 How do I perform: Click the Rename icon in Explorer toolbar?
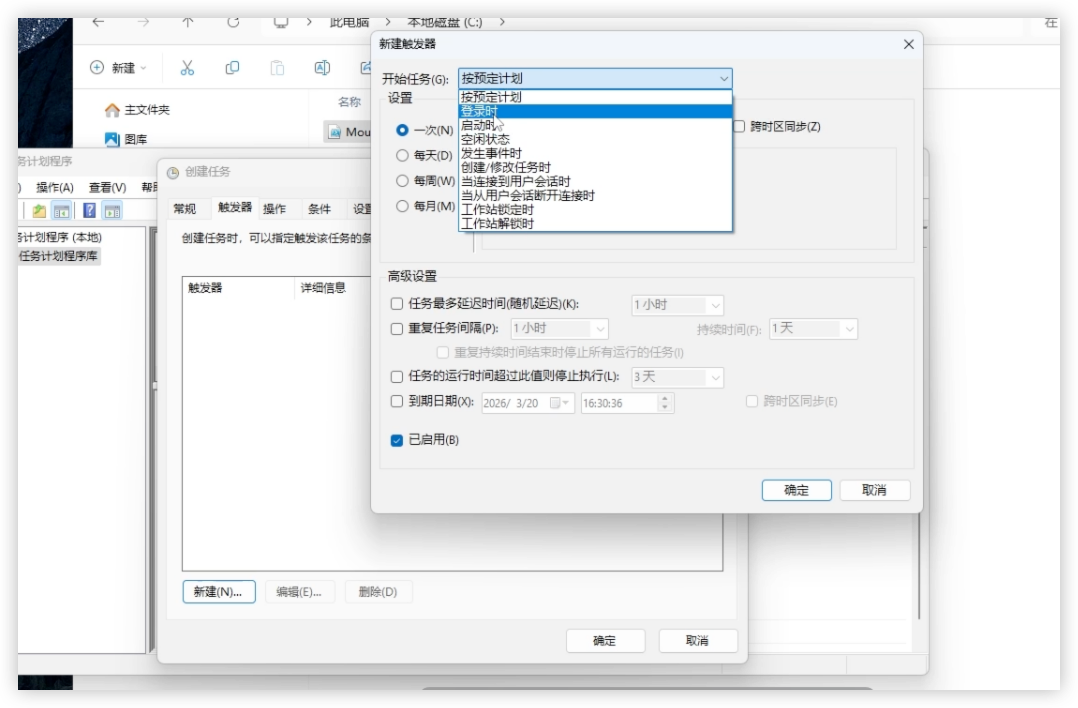coord(322,68)
